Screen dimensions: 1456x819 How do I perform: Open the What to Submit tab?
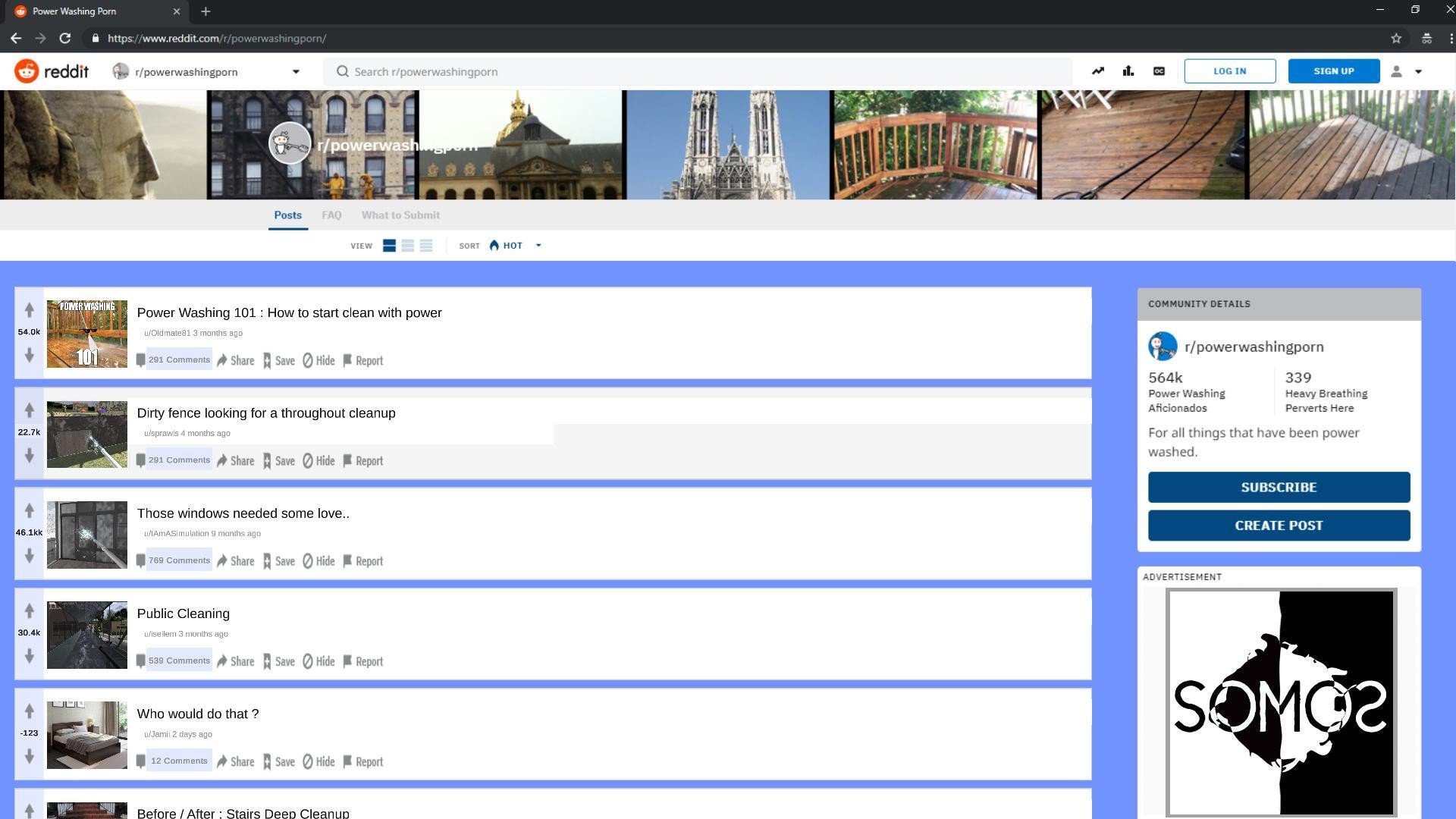[x=400, y=215]
